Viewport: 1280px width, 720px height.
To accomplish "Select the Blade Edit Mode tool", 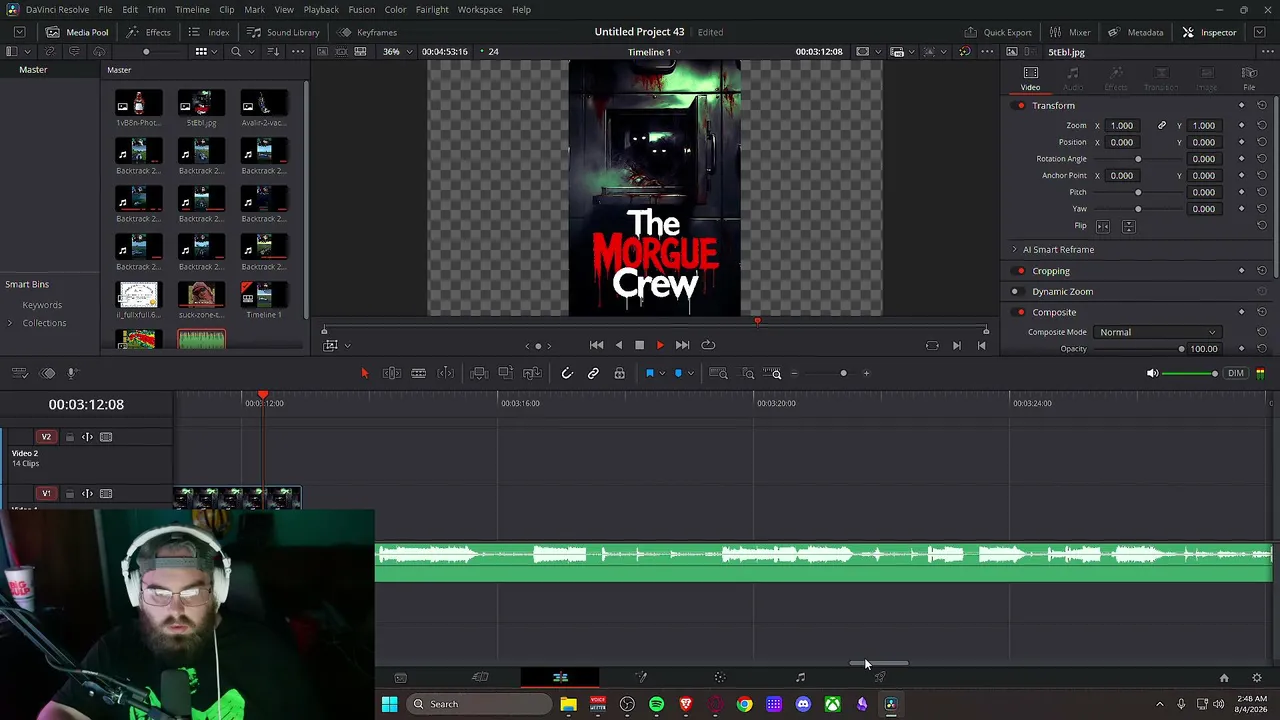I will tap(446, 373).
